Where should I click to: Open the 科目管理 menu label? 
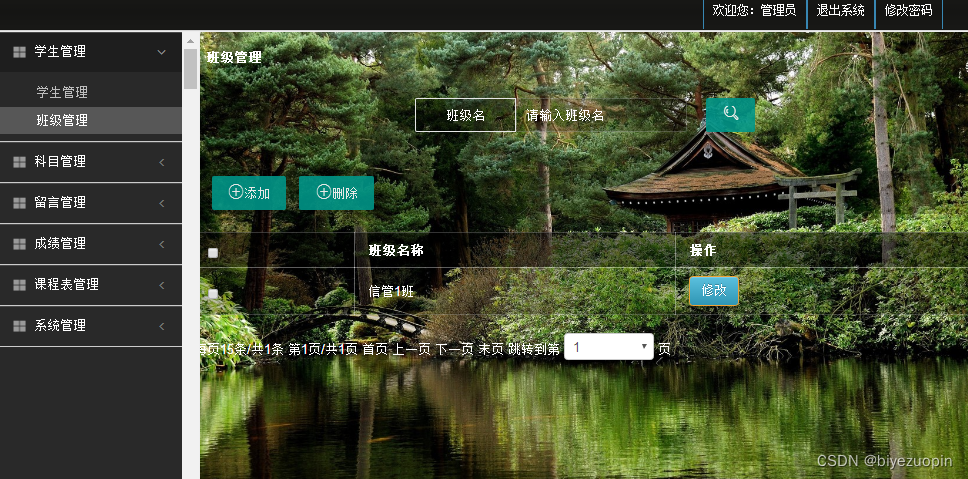(x=60, y=162)
